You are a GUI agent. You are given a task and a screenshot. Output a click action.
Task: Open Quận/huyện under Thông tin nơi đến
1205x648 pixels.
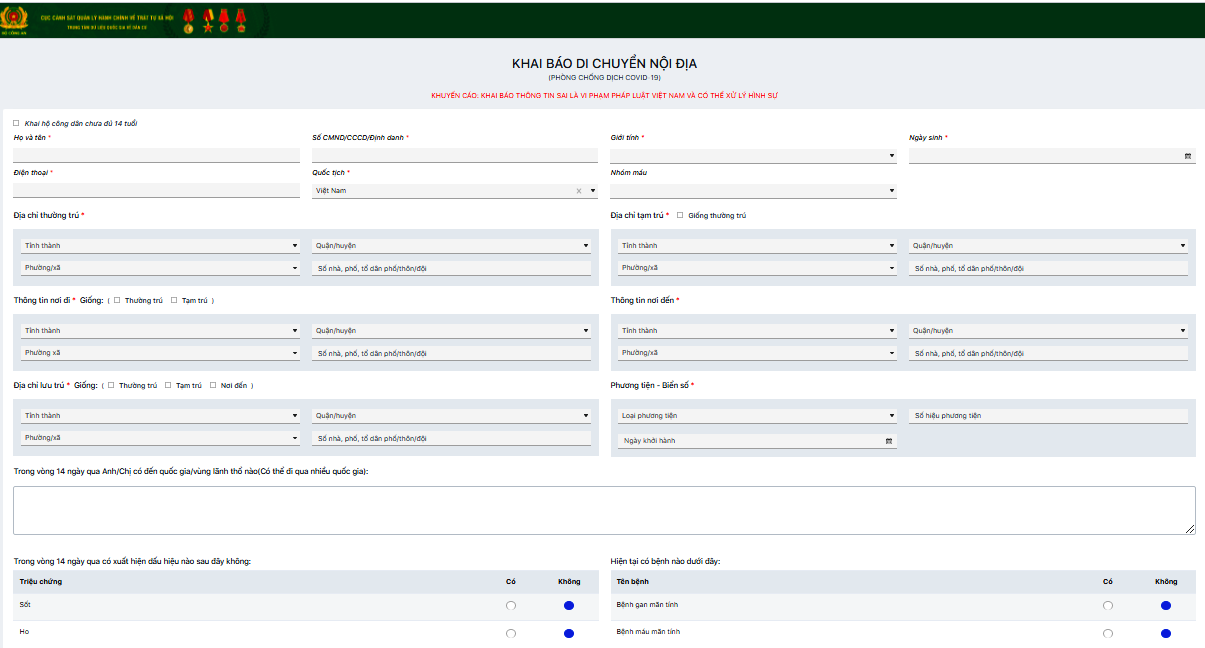(1048, 331)
